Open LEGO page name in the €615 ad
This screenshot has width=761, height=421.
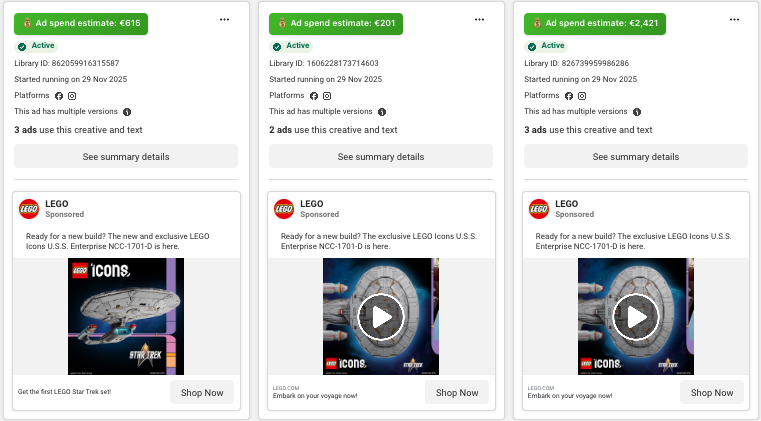point(57,204)
